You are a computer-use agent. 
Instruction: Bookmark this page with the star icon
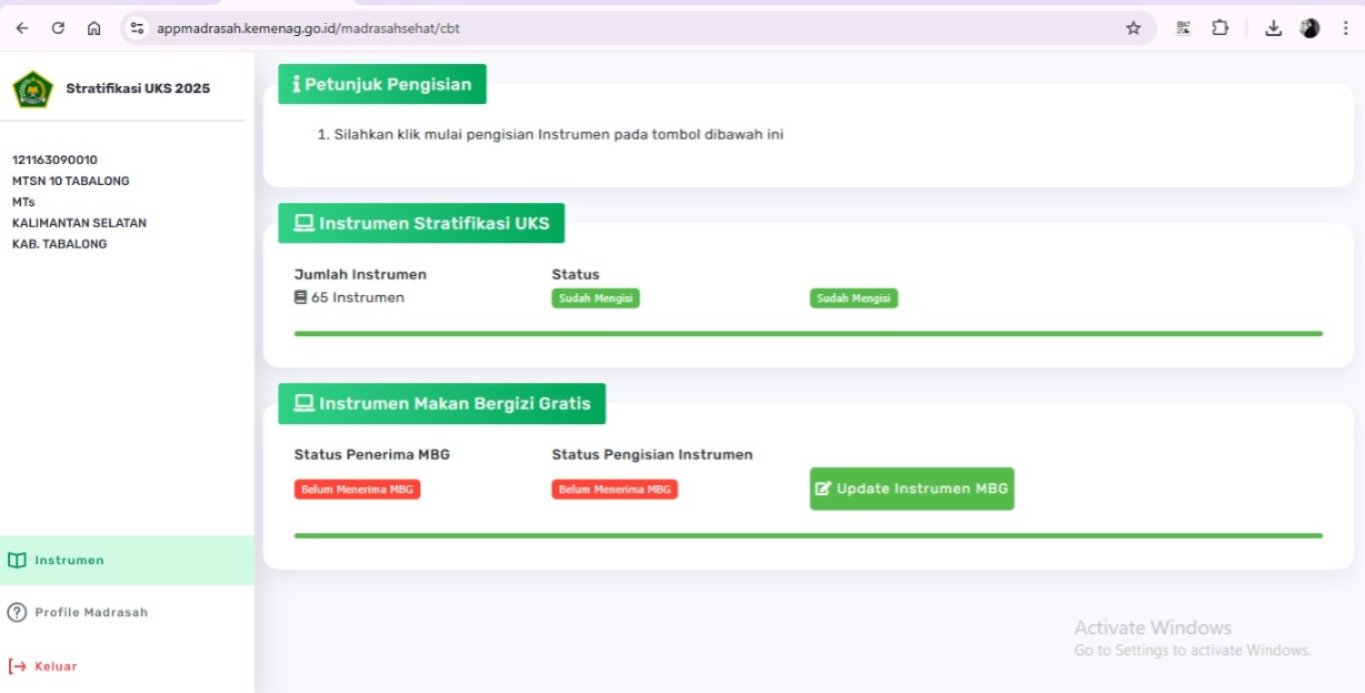1133,28
